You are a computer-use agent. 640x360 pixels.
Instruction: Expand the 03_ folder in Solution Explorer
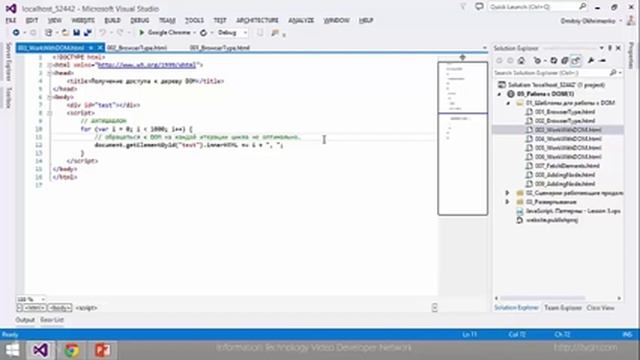tap(508, 202)
